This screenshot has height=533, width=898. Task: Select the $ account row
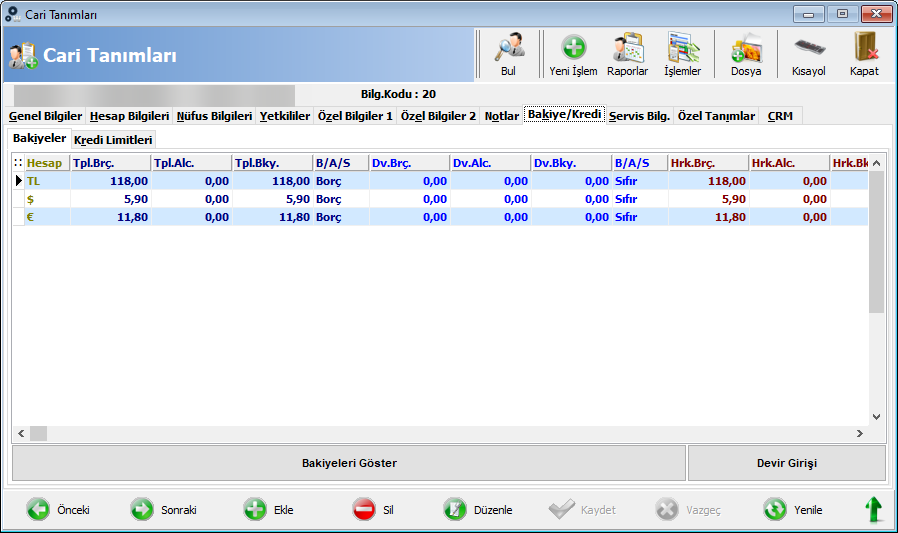(x=440, y=199)
